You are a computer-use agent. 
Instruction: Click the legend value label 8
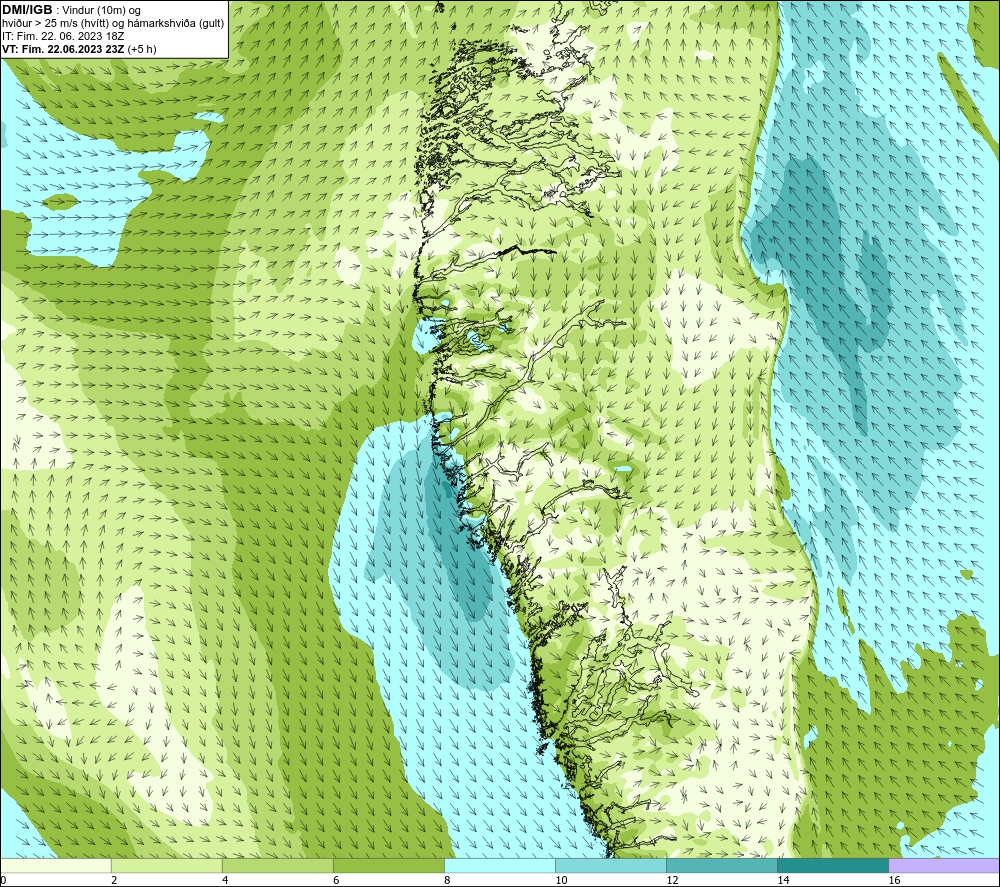coord(447,880)
